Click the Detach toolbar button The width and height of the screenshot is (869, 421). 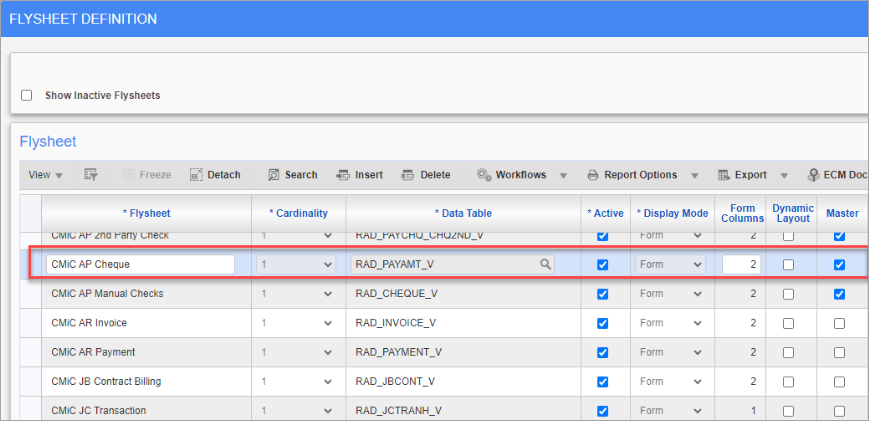(215, 175)
